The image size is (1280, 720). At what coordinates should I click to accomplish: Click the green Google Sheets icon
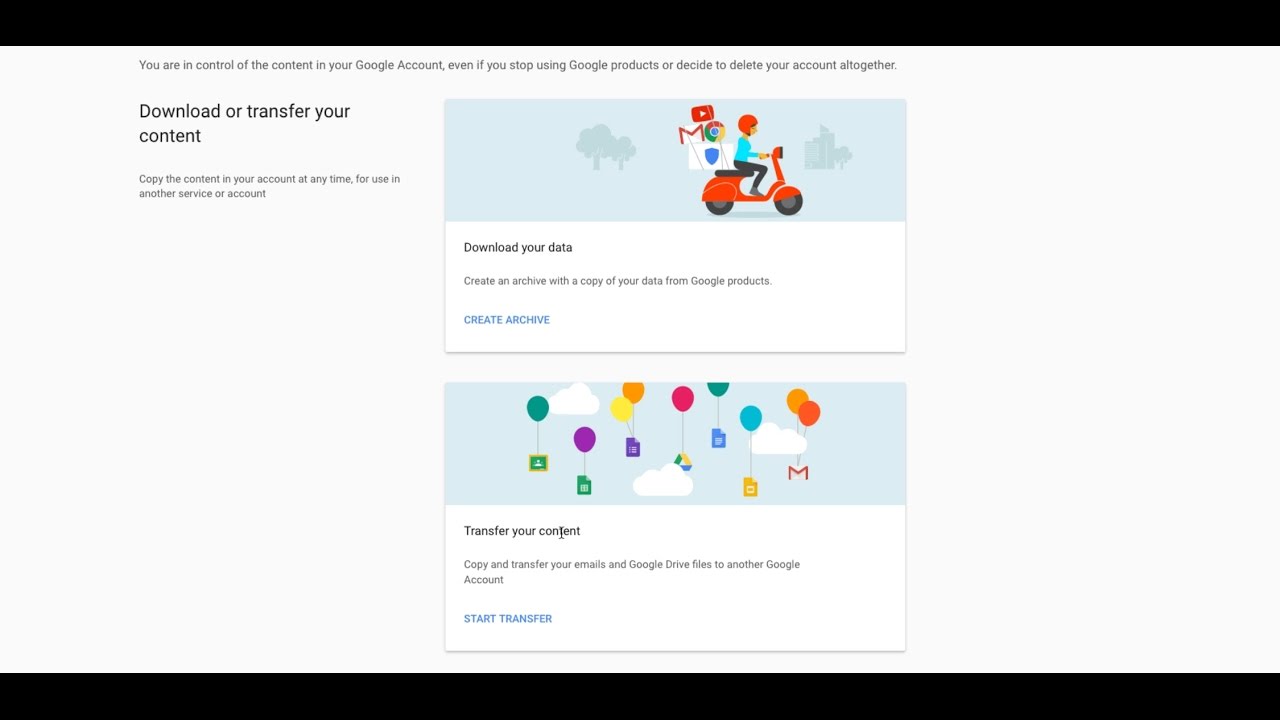[x=584, y=485]
